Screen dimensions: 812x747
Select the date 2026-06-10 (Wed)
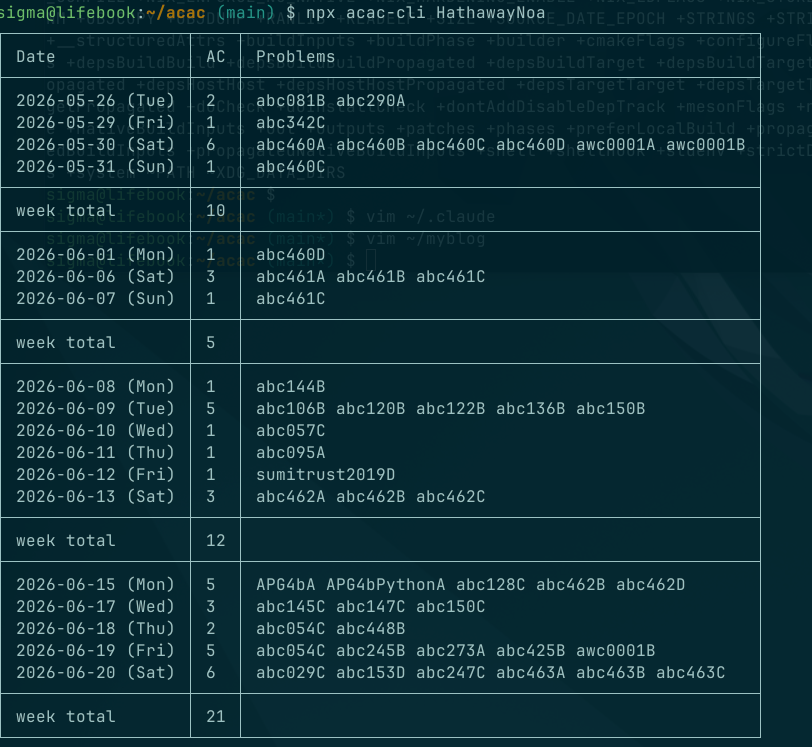95,431
